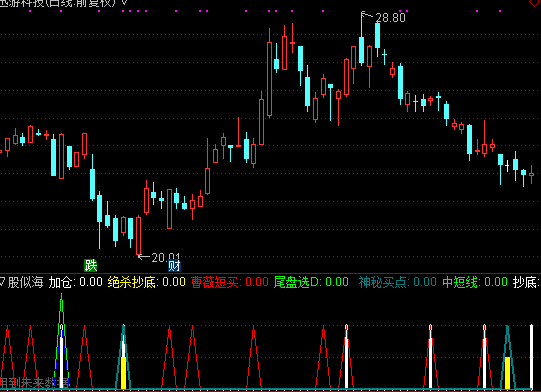Expand the 股似海 indicator dropdown arrow
This screenshot has width=541, height=392.
click(x=2, y=282)
